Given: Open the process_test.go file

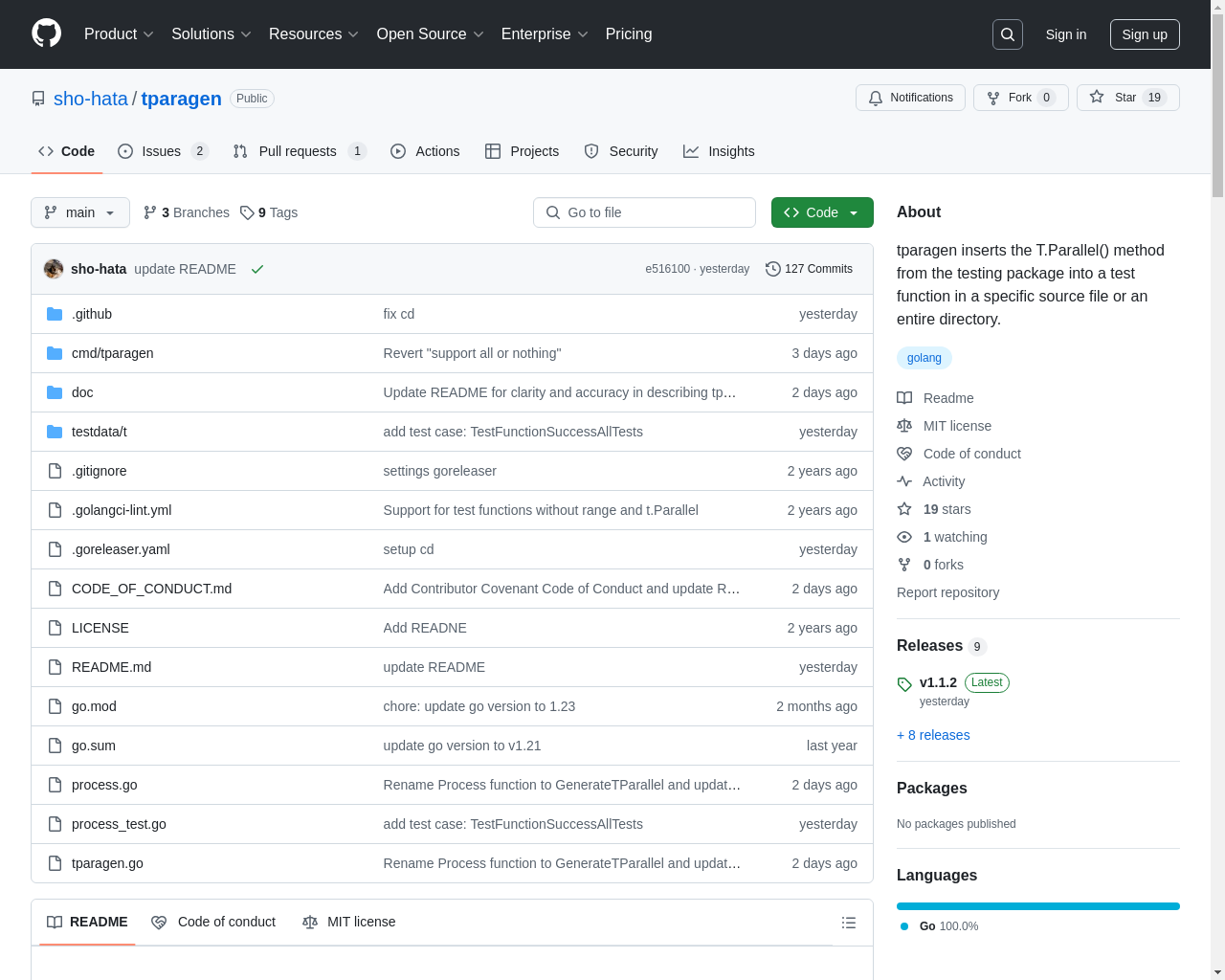Looking at the screenshot, I should click(x=119, y=824).
